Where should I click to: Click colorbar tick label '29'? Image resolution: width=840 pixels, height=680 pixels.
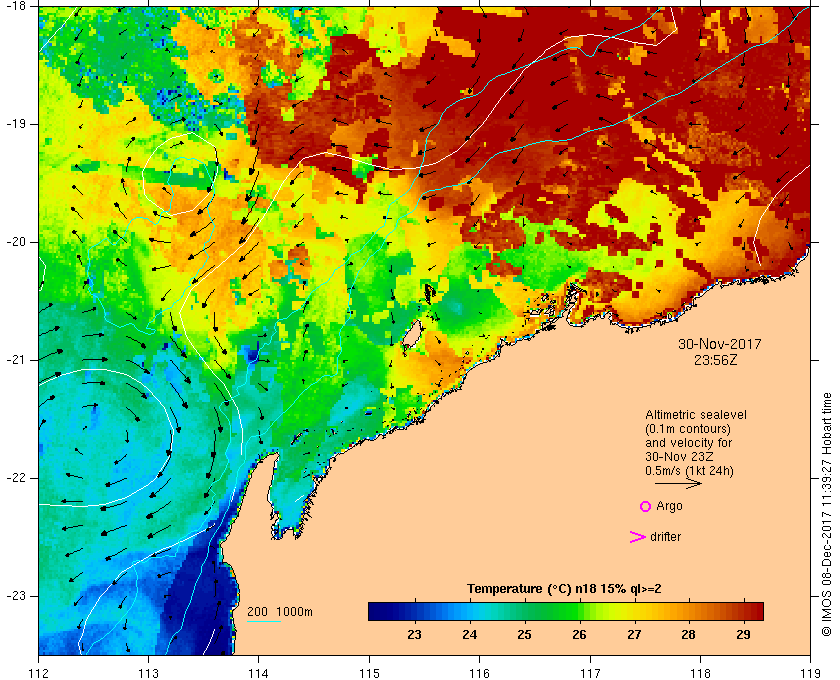[x=743, y=635]
